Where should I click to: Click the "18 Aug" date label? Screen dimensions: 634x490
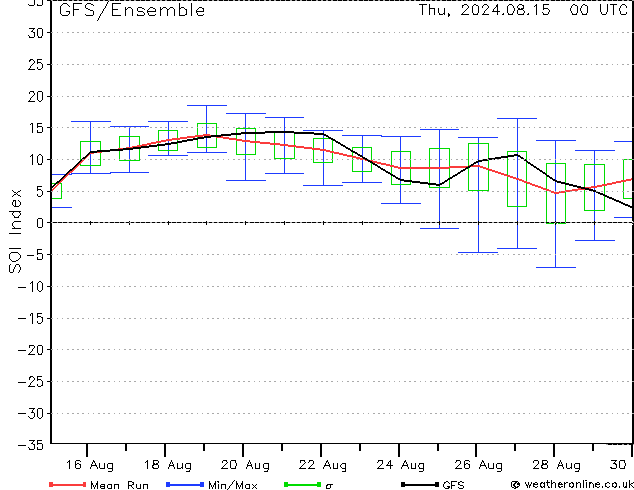tap(167, 465)
